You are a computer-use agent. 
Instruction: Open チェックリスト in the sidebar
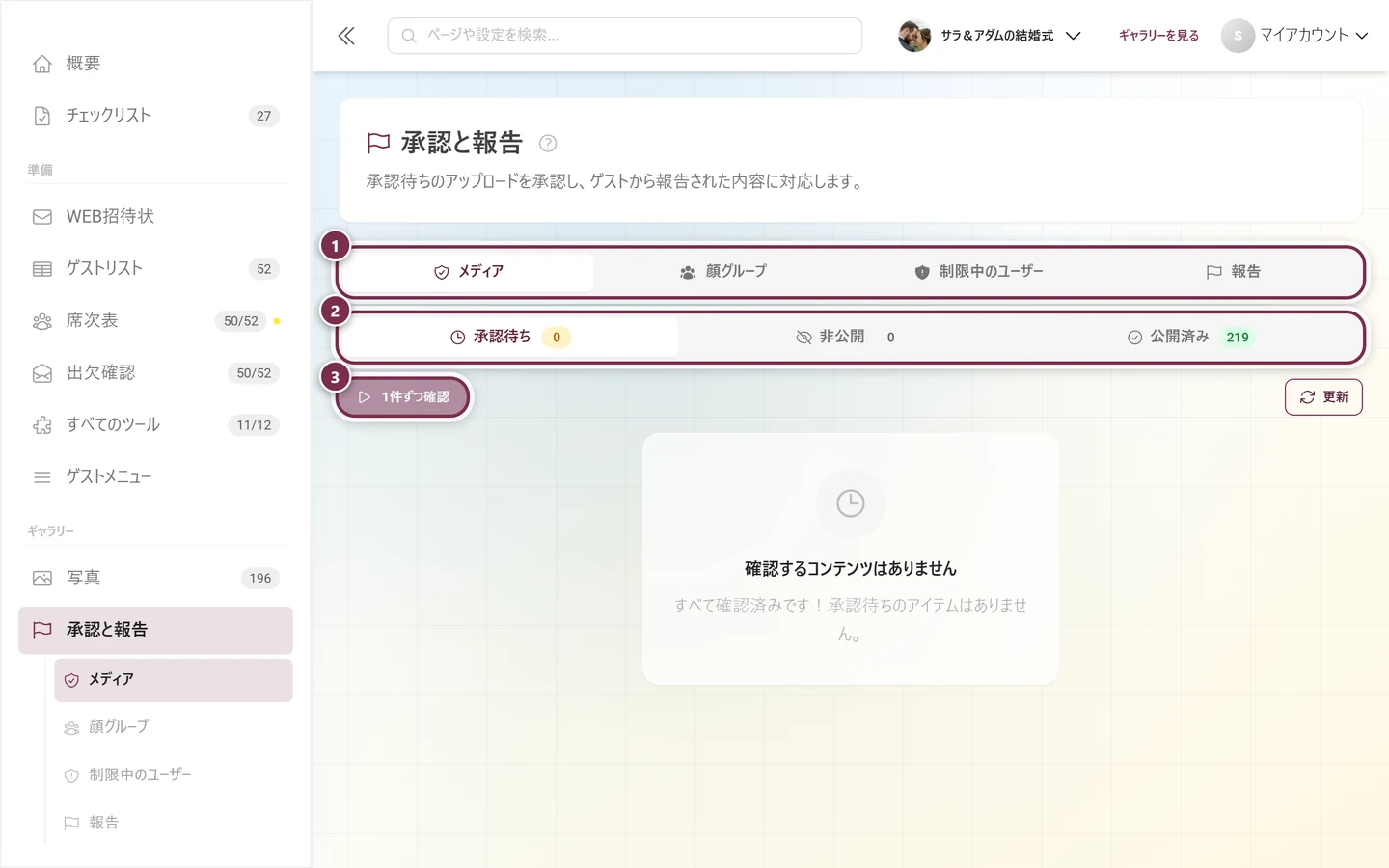point(155,116)
